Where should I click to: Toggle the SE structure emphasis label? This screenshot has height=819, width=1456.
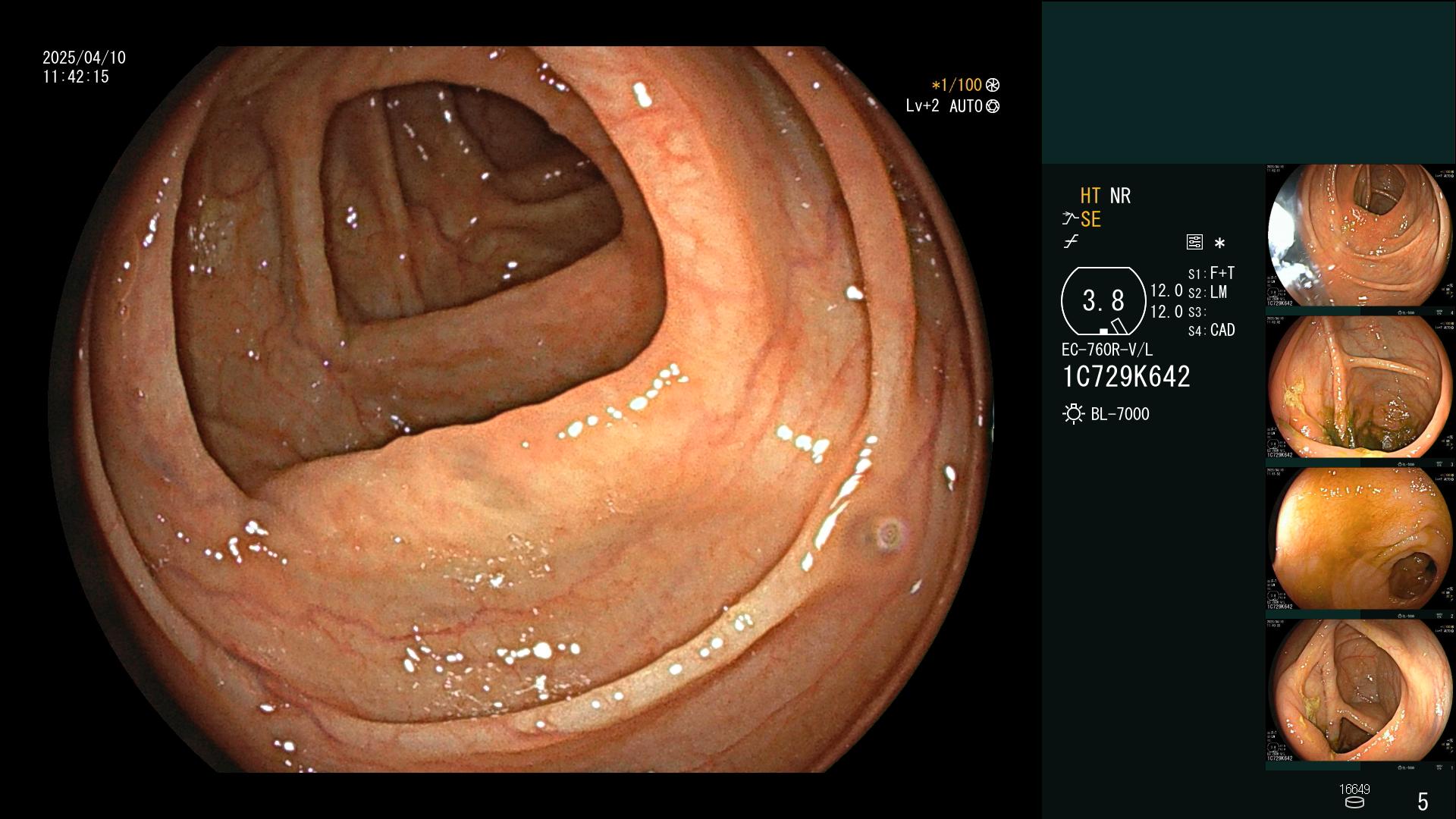[x=1090, y=219]
